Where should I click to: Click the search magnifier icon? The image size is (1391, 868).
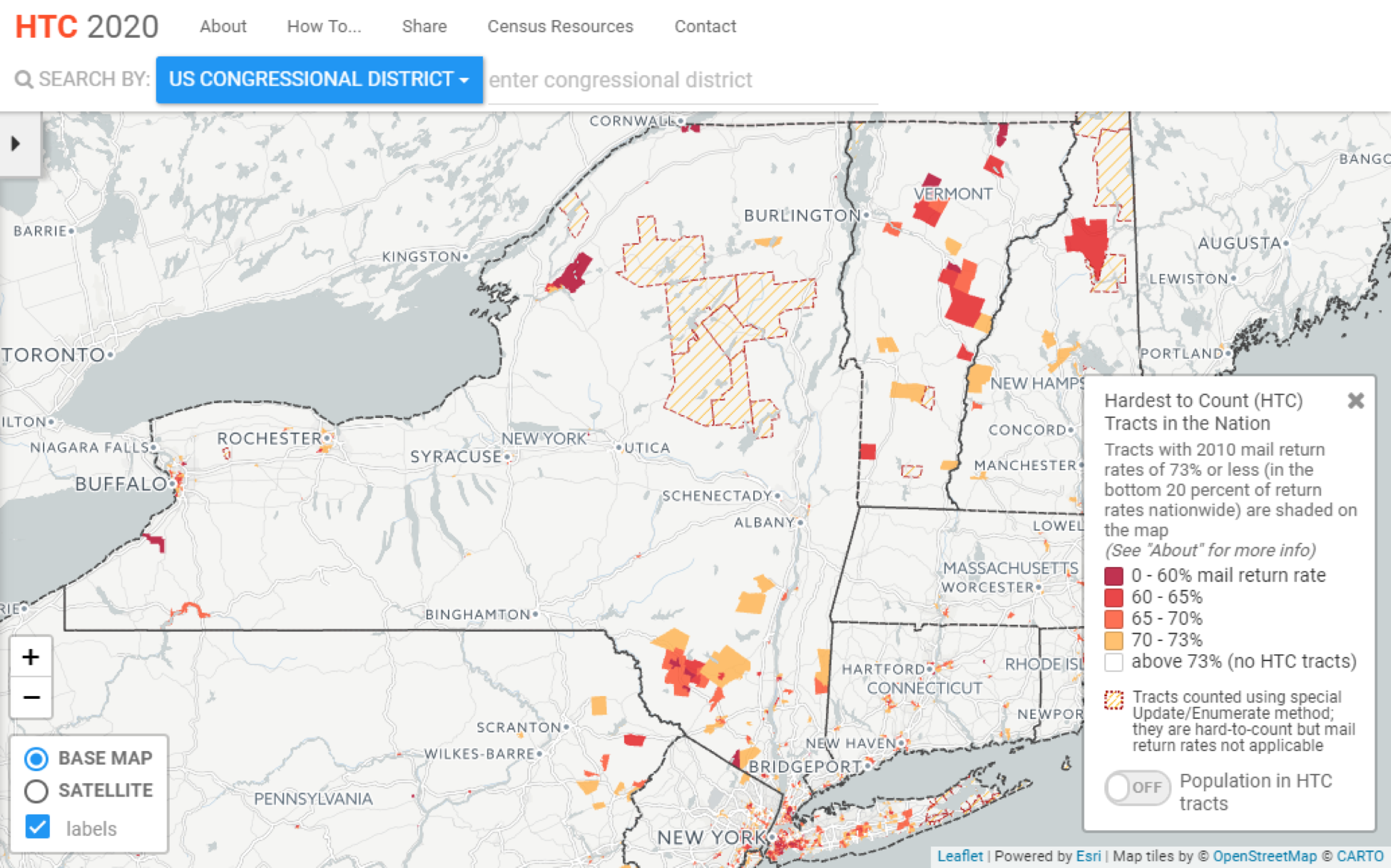pos(24,79)
